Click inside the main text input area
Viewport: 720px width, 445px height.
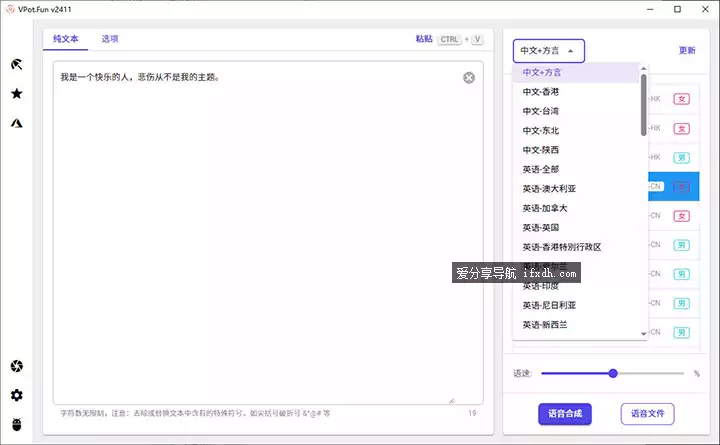click(x=268, y=233)
